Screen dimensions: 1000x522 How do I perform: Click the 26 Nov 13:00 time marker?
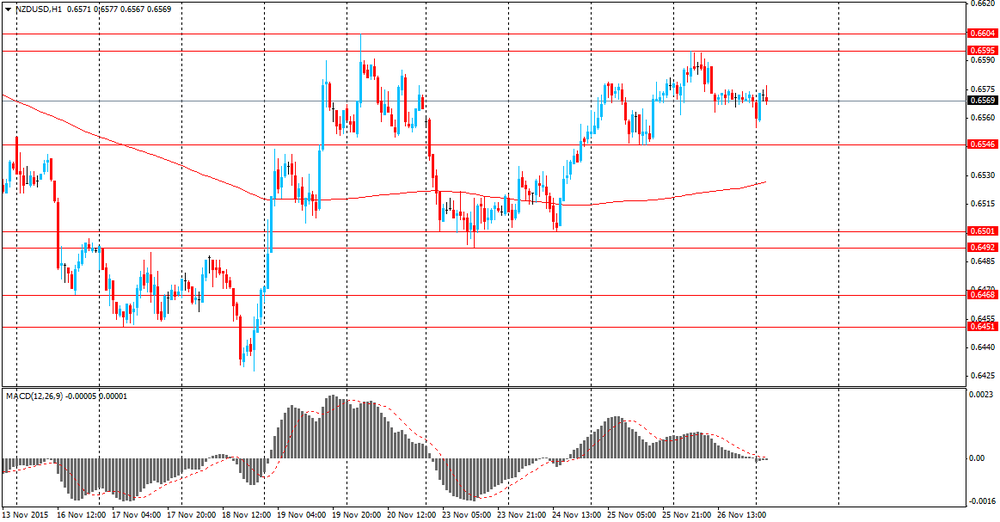(x=742, y=514)
